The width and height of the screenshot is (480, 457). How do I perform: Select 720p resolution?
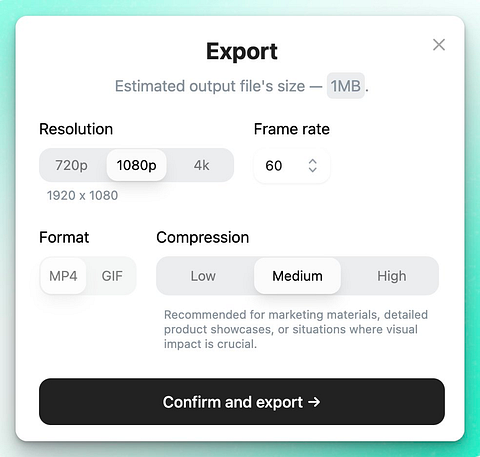click(x=71, y=165)
